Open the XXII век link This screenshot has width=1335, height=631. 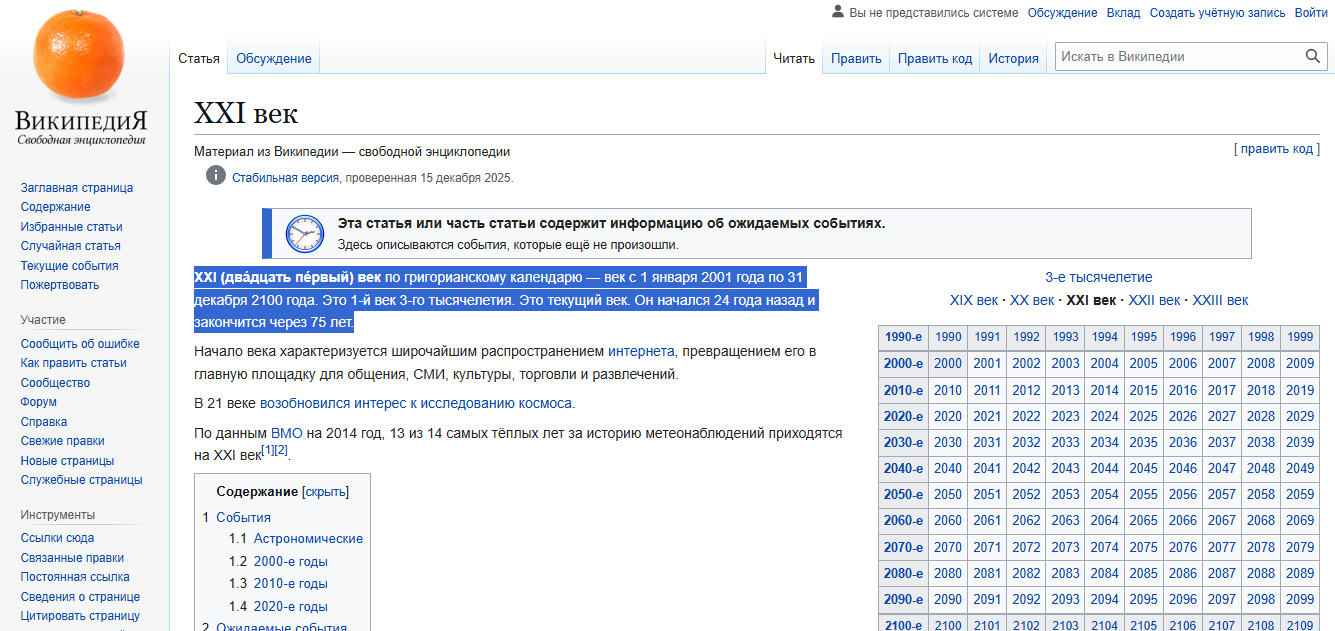coord(1155,300)
